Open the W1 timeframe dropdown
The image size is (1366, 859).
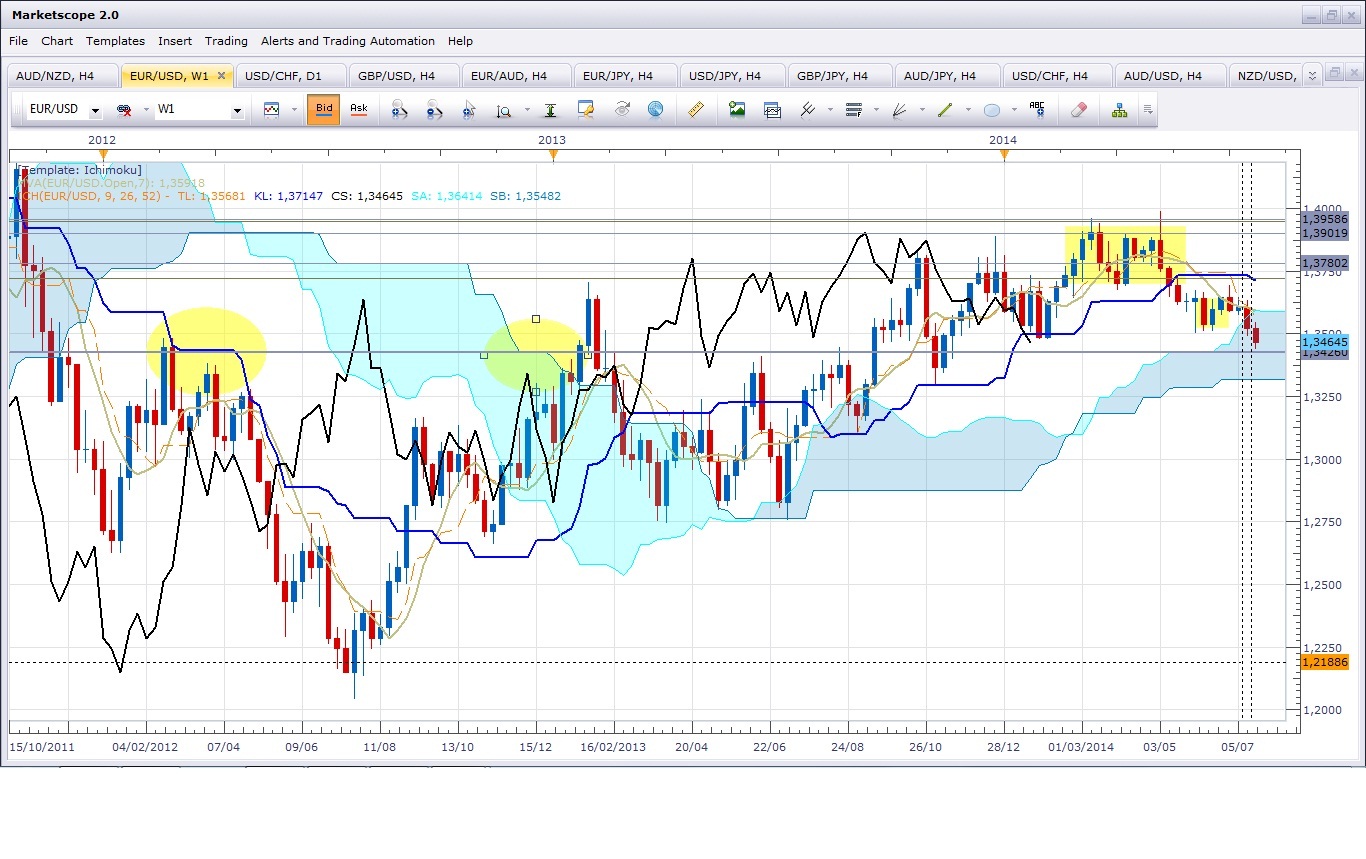click(237, 111)
